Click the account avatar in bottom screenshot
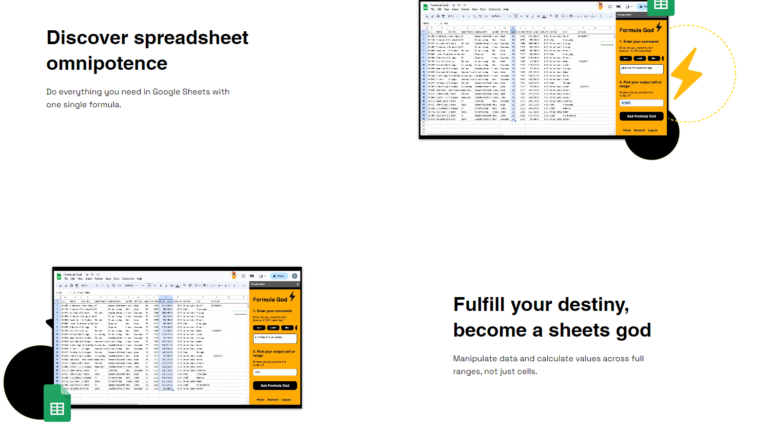The height and width of the screenshot is (431, 768). 295,276
